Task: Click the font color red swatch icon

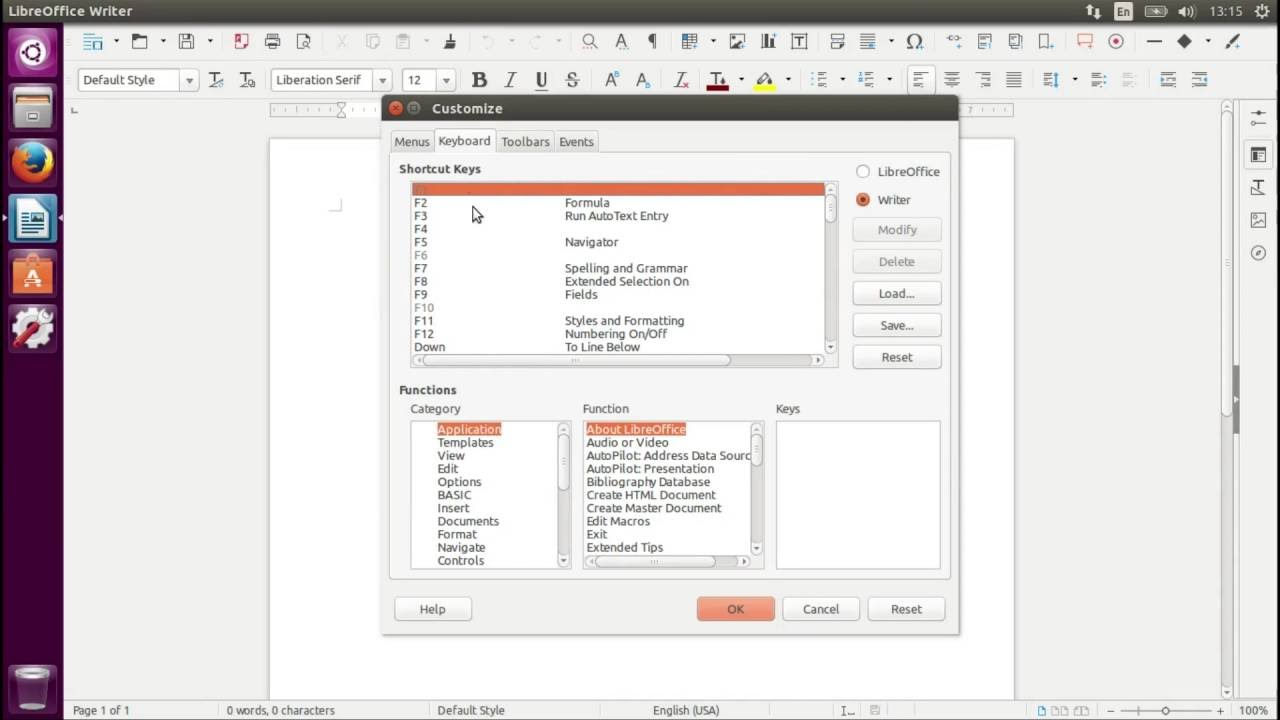Action: click(718, 80)
